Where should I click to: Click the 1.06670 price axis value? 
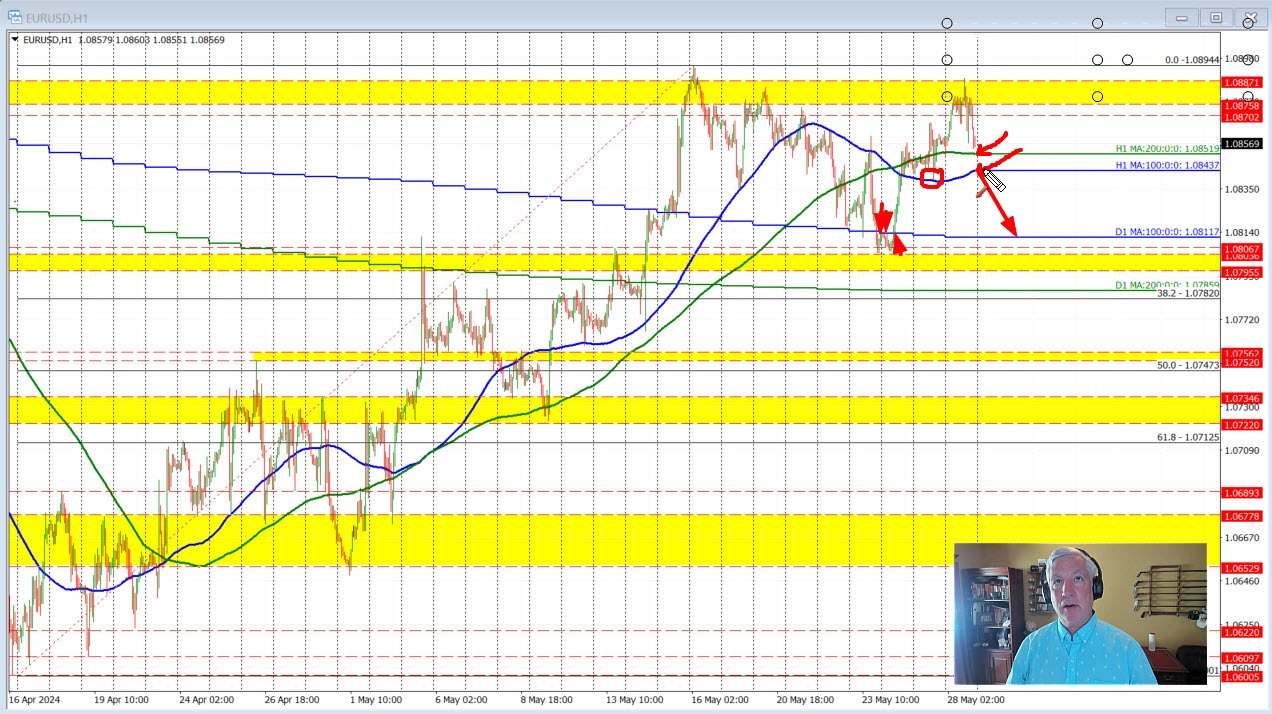[1241, 538]
